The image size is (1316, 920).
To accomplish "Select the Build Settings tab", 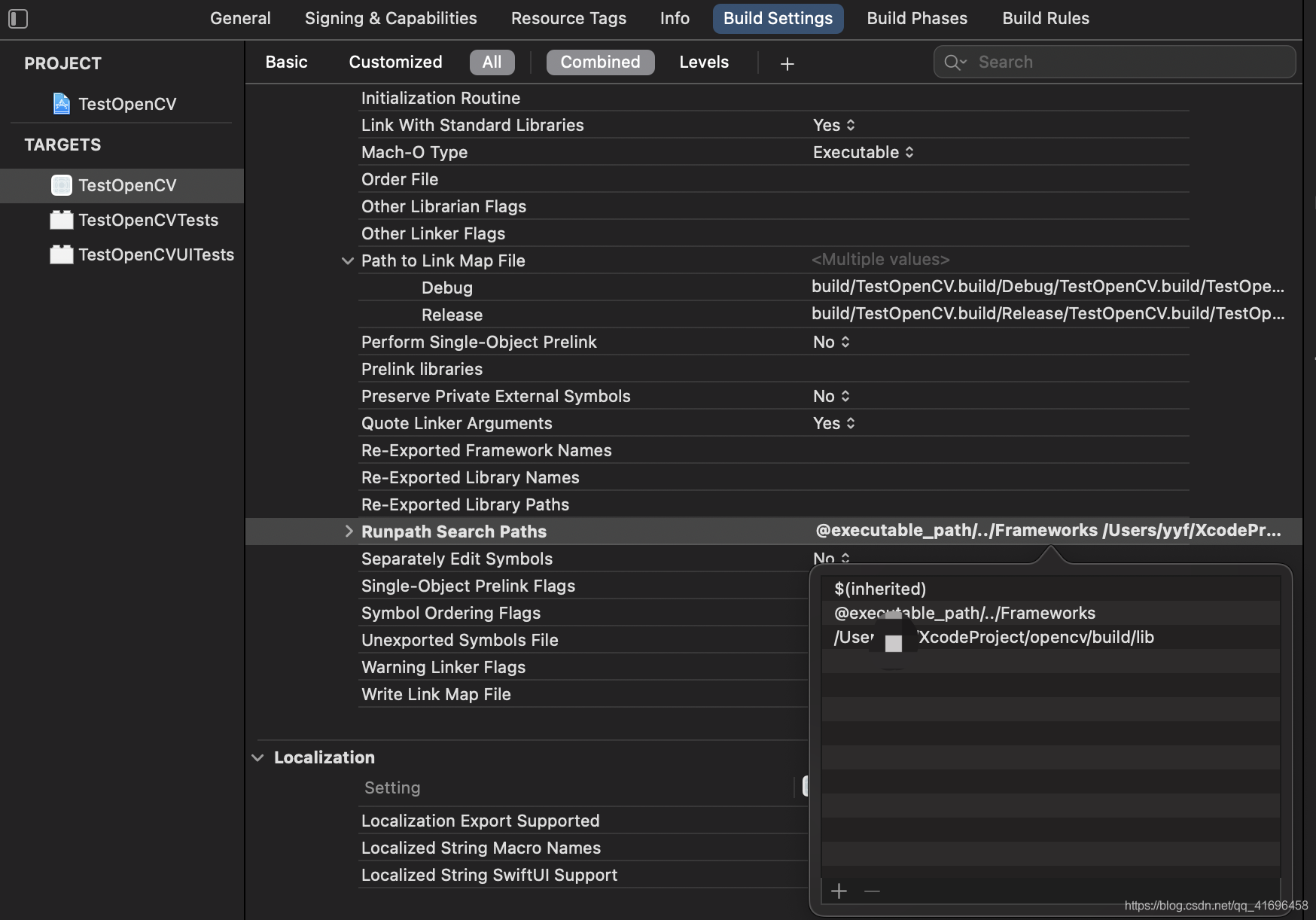I will pos(778,18).
